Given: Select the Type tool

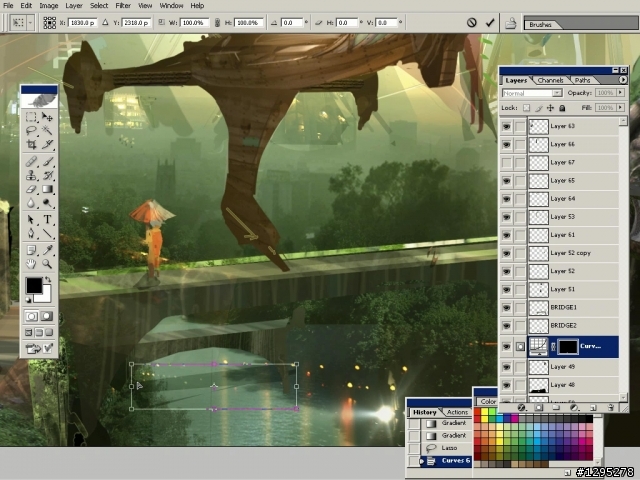Looking at the screenshot, I should (47, 220).
